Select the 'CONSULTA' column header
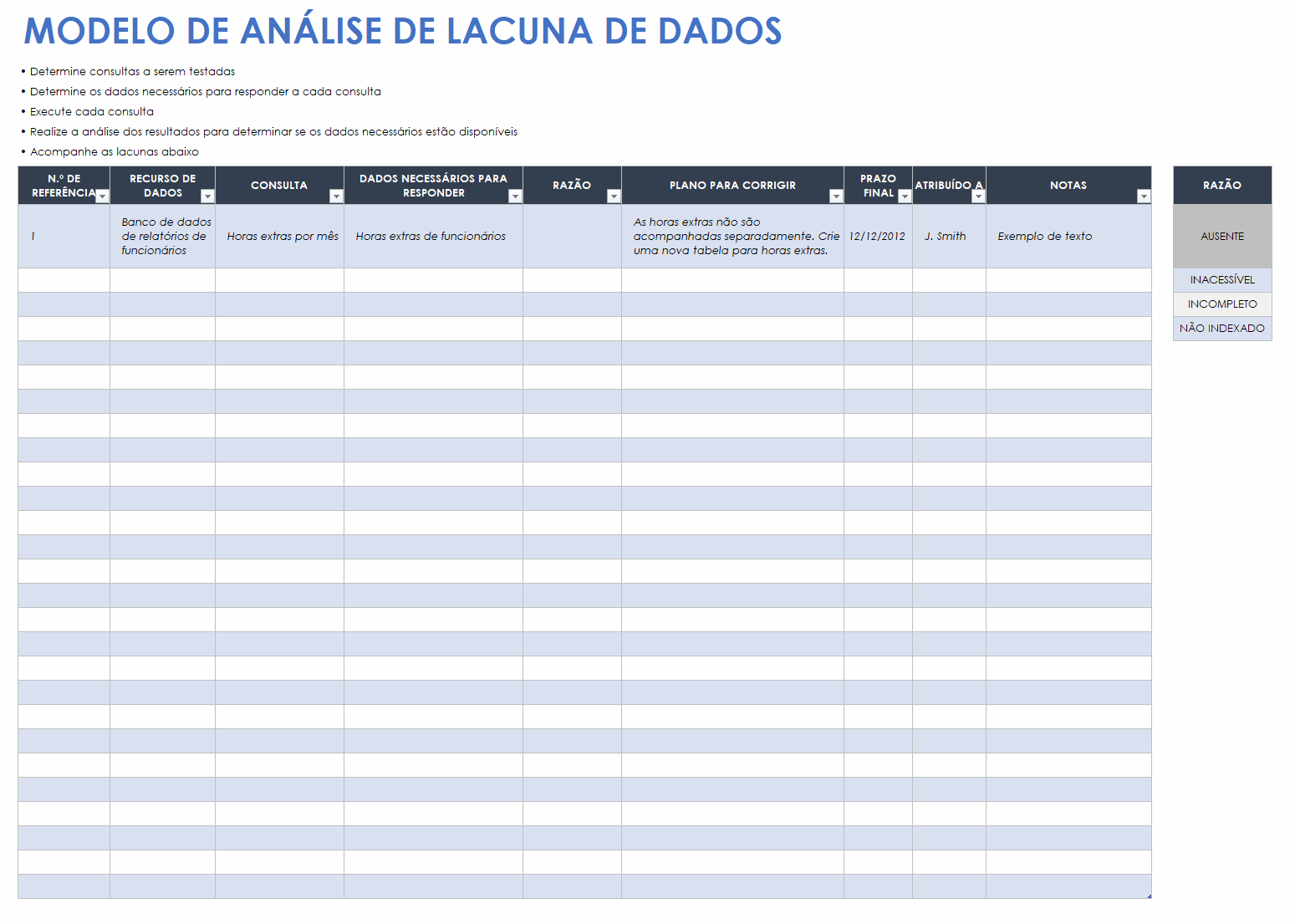 click(x=280, y=186)
